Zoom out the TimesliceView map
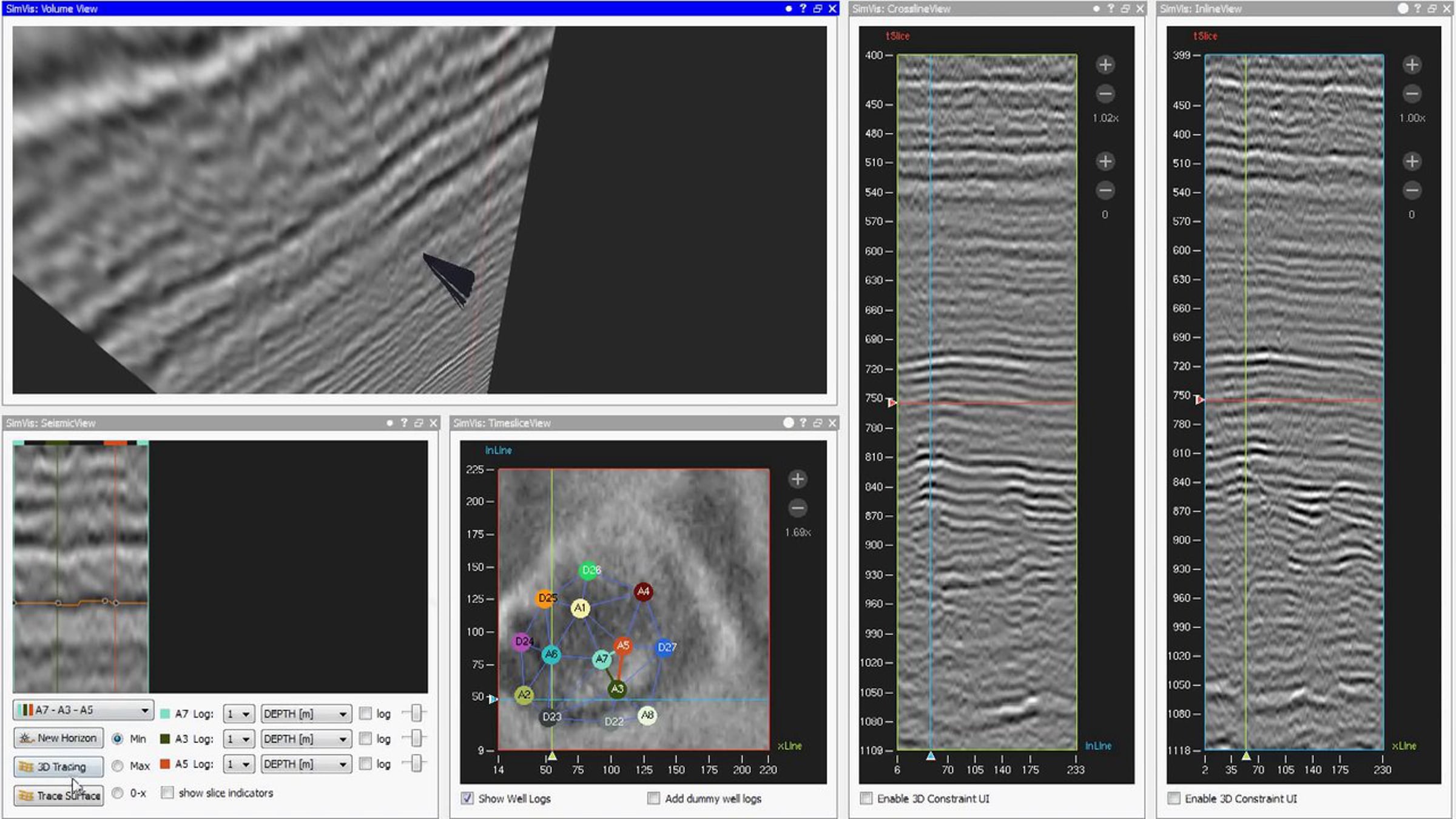Screen dimensions: 1456x819 pyautogui.click(x=798, y=508)
